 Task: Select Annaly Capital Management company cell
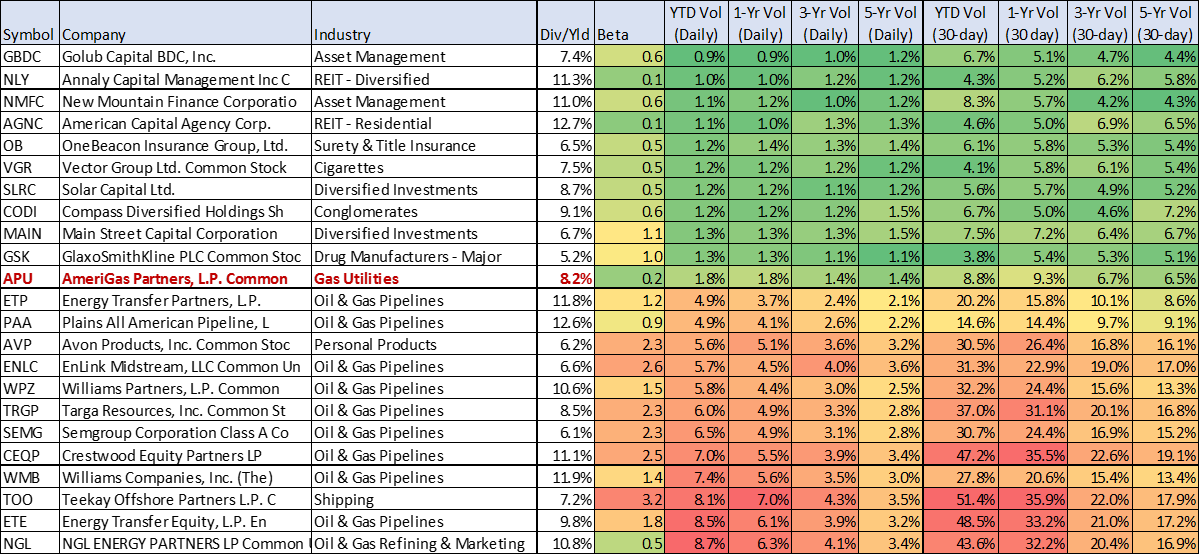tap(185, 79)
